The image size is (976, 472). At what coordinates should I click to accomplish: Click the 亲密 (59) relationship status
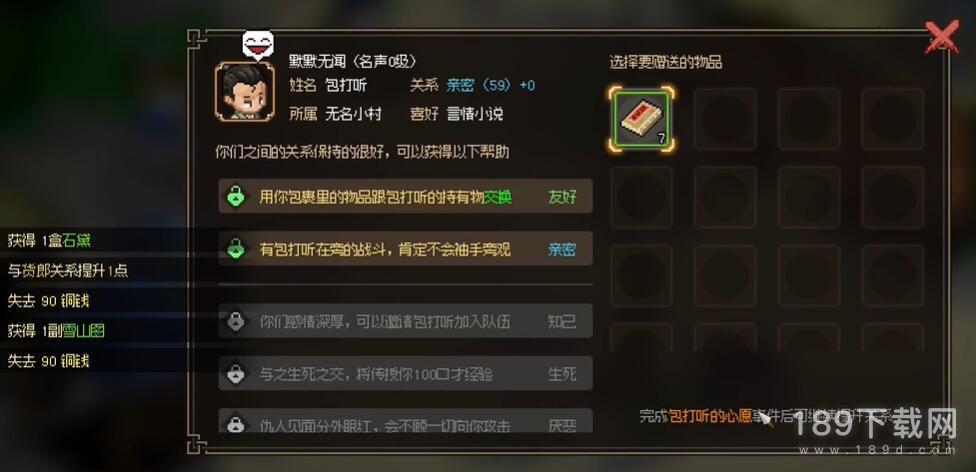477,85
